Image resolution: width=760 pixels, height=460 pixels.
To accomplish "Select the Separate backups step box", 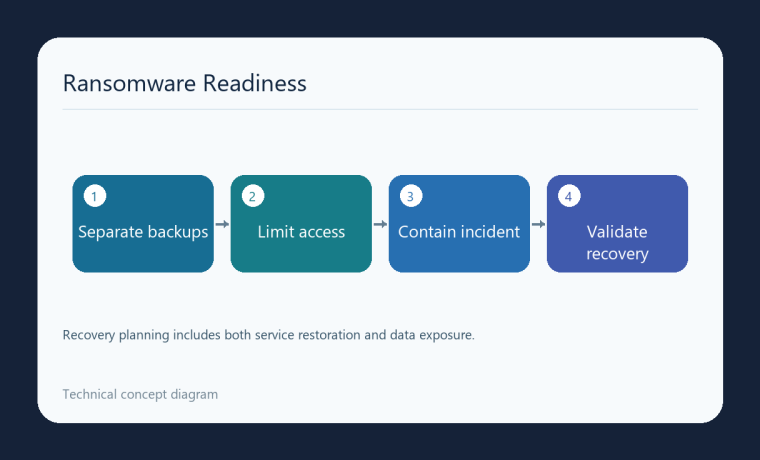I will click(143, 224).
